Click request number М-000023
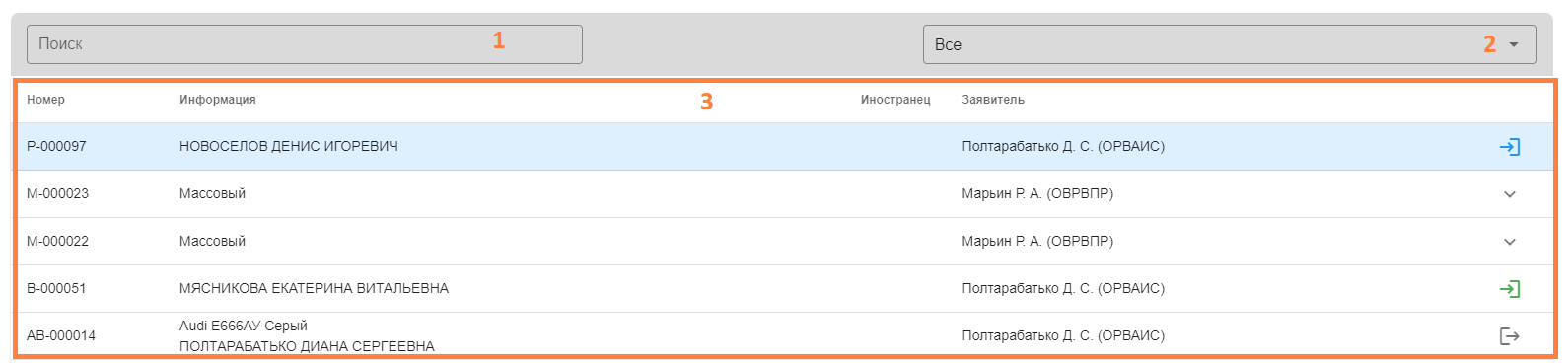The image size is (1568, 363). 57,194
